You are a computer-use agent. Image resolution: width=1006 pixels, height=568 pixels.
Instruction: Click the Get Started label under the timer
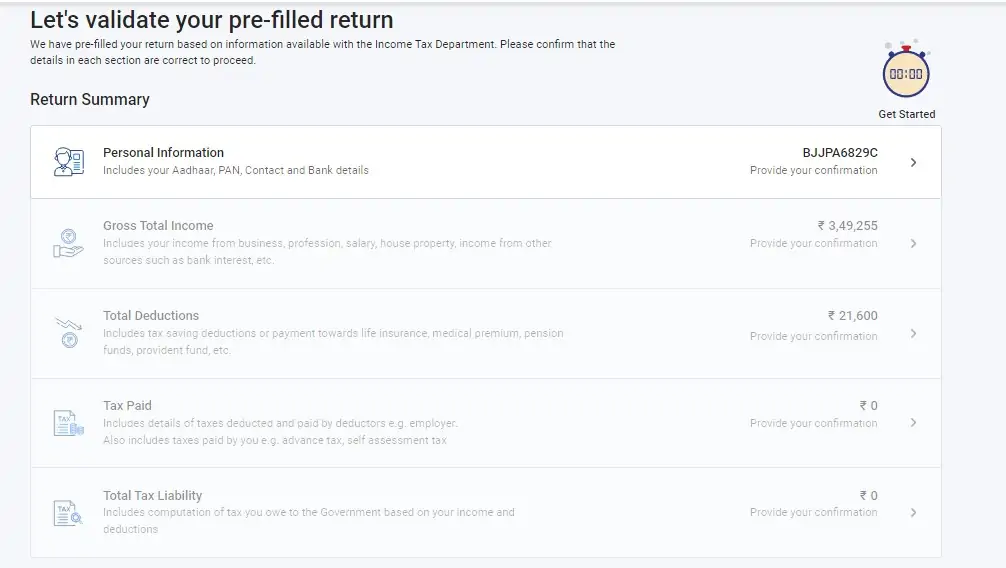tap(907, 114)
